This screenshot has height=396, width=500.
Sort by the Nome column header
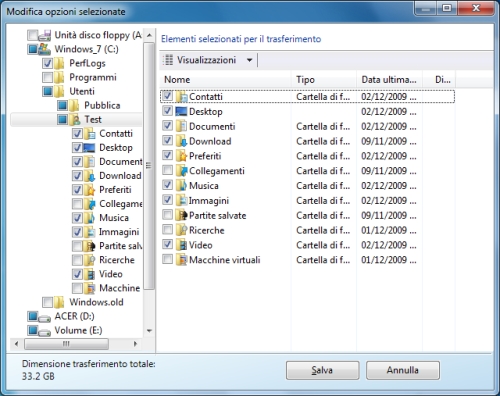[x=225, y=80]
